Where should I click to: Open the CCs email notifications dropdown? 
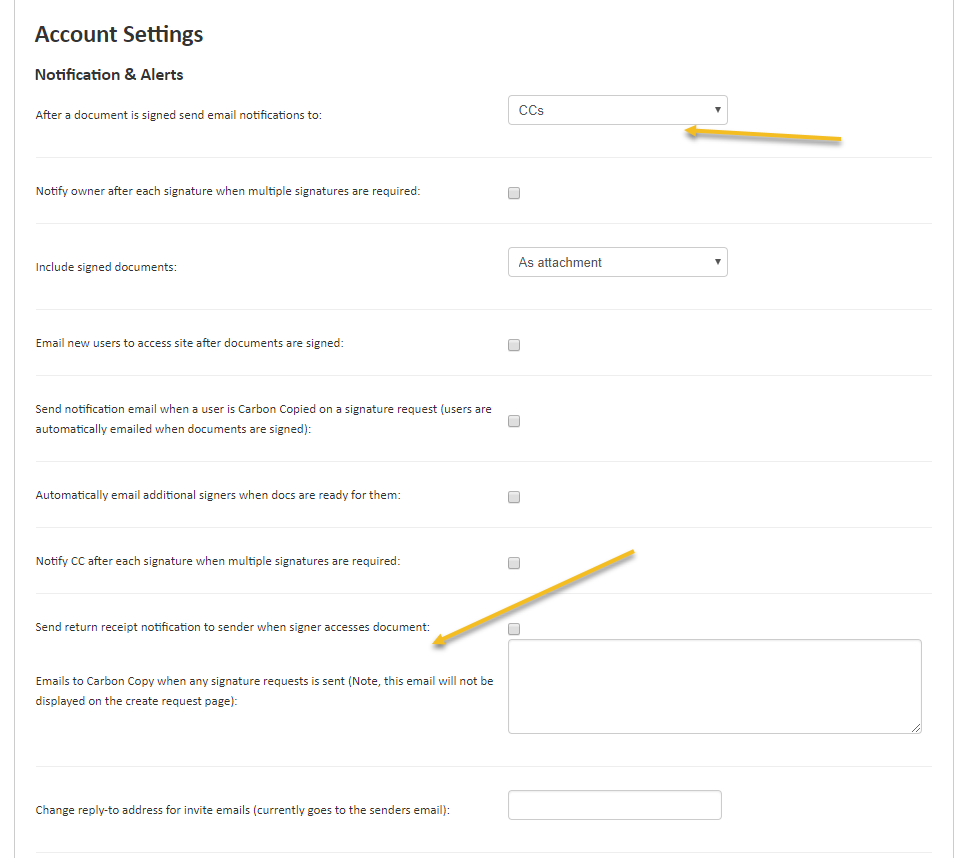[618, 110]
